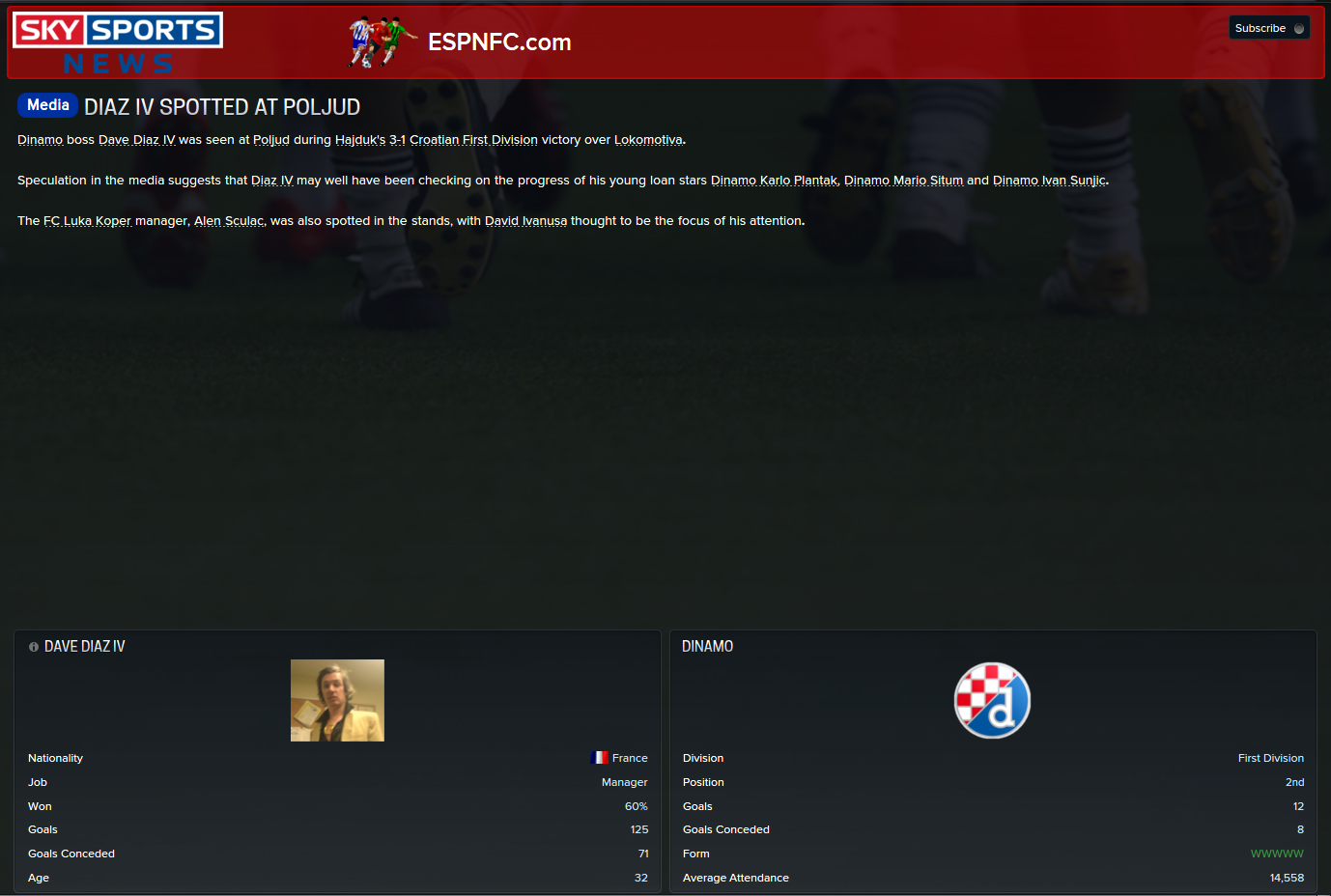Follow the Croatian First Division link

(473, 140)
